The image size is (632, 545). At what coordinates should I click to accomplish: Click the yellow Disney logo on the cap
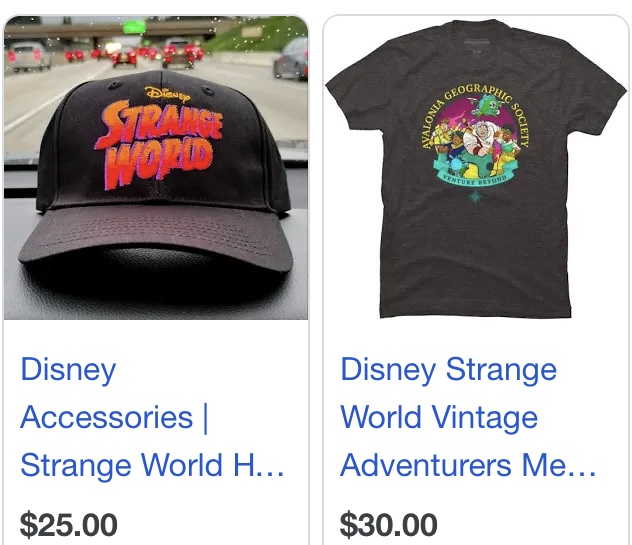(162, 97)
